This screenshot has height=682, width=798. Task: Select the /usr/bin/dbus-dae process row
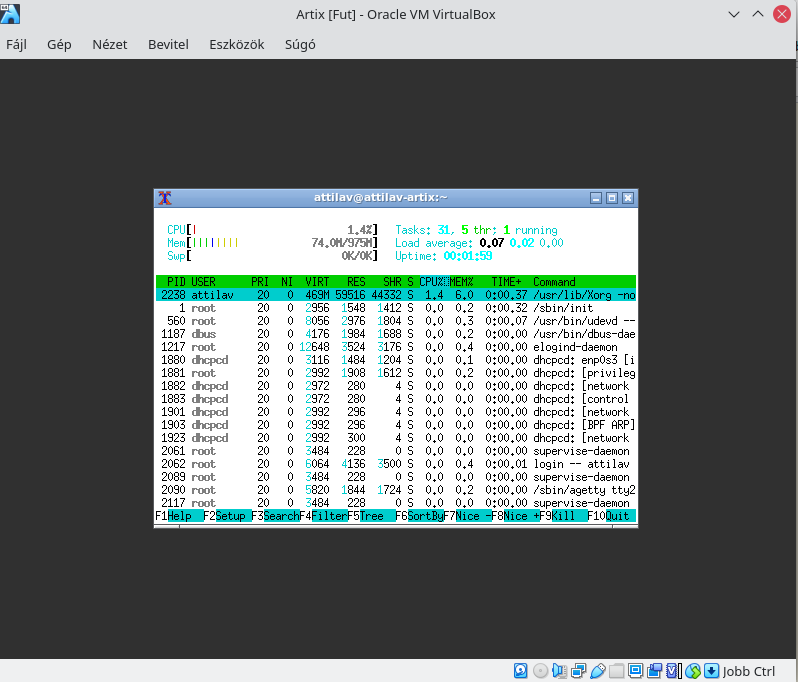click(396, 334)
